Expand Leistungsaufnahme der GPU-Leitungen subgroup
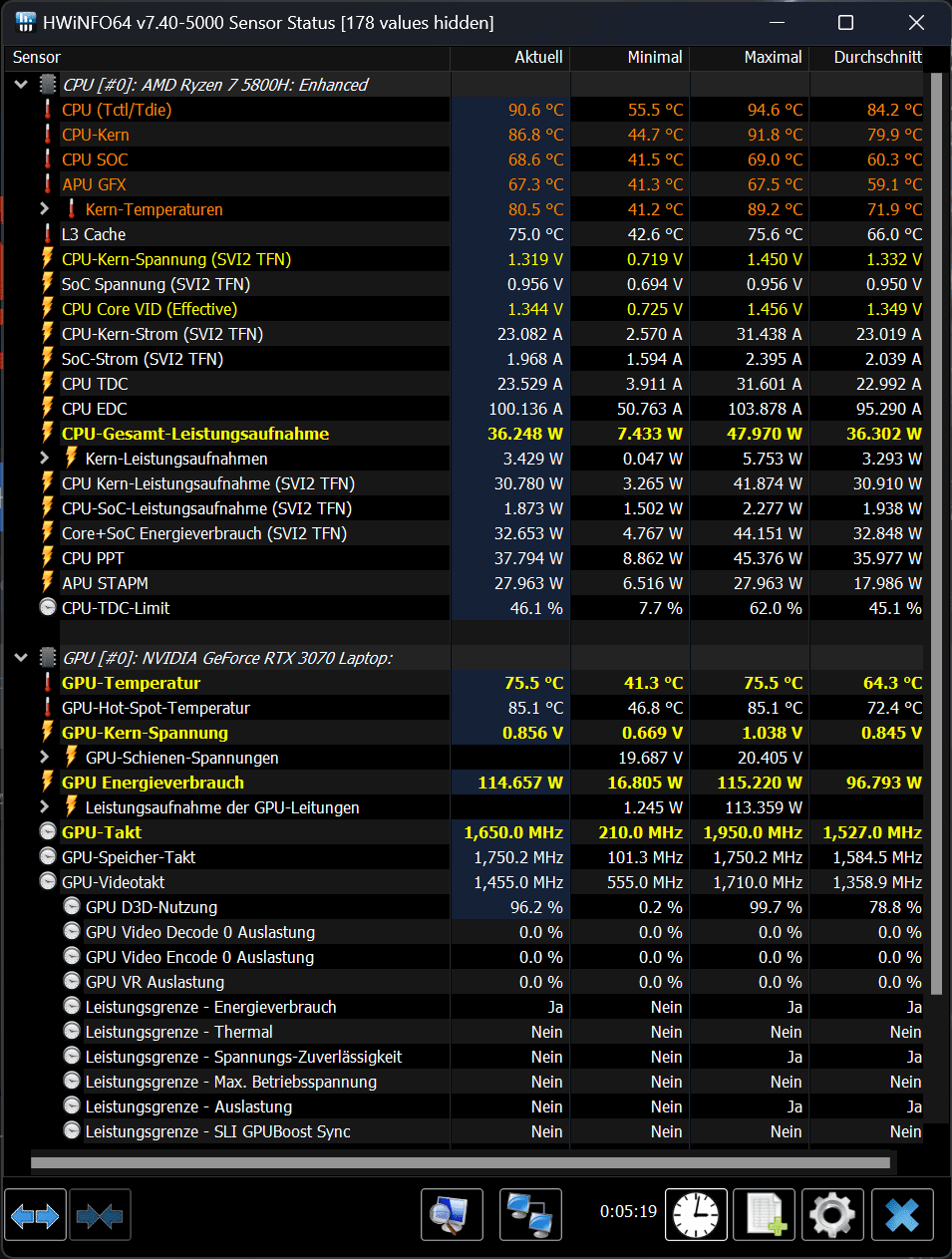 44,807
